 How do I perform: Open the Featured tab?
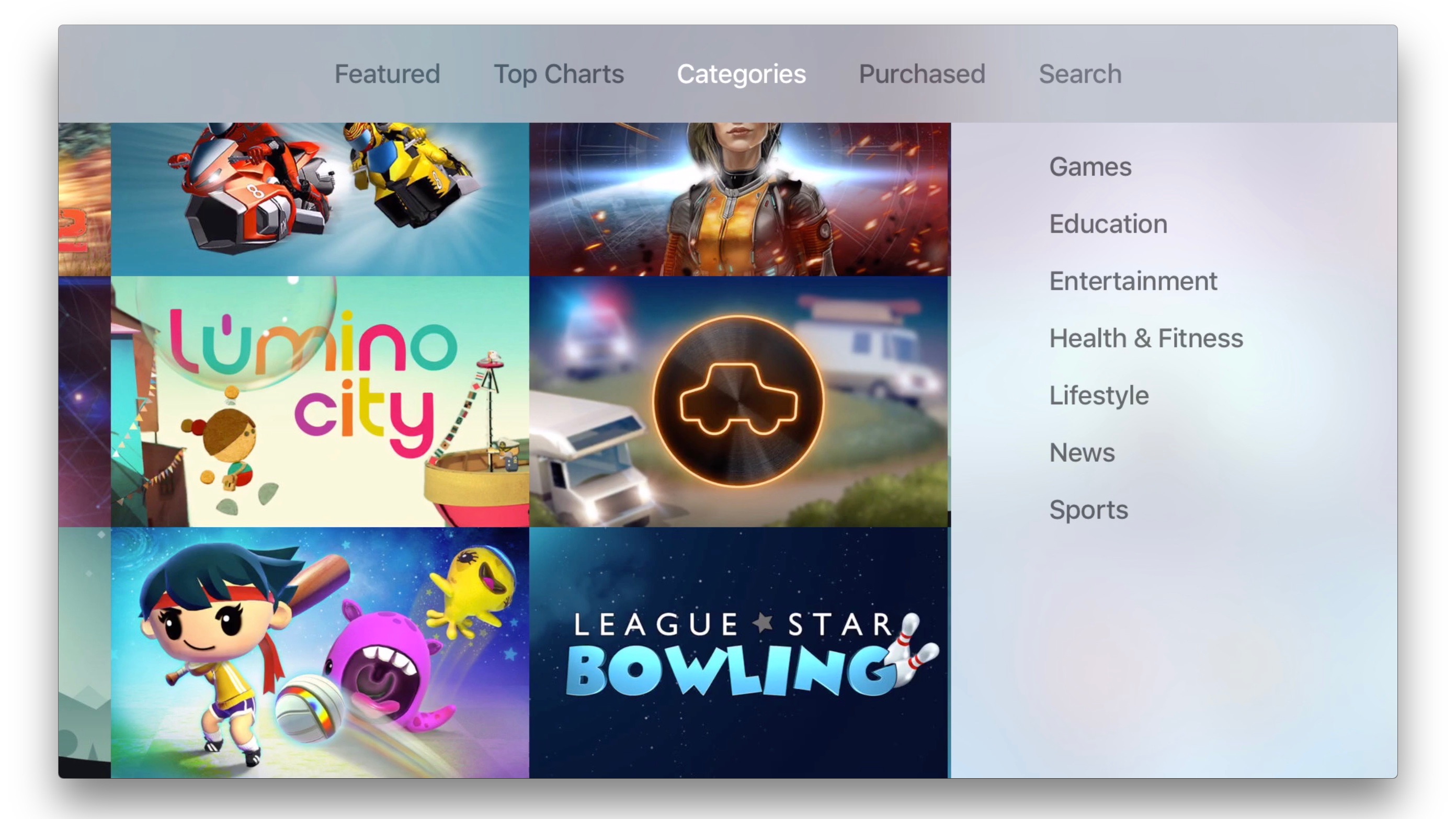pyautogui.click(x=386, y=73)
